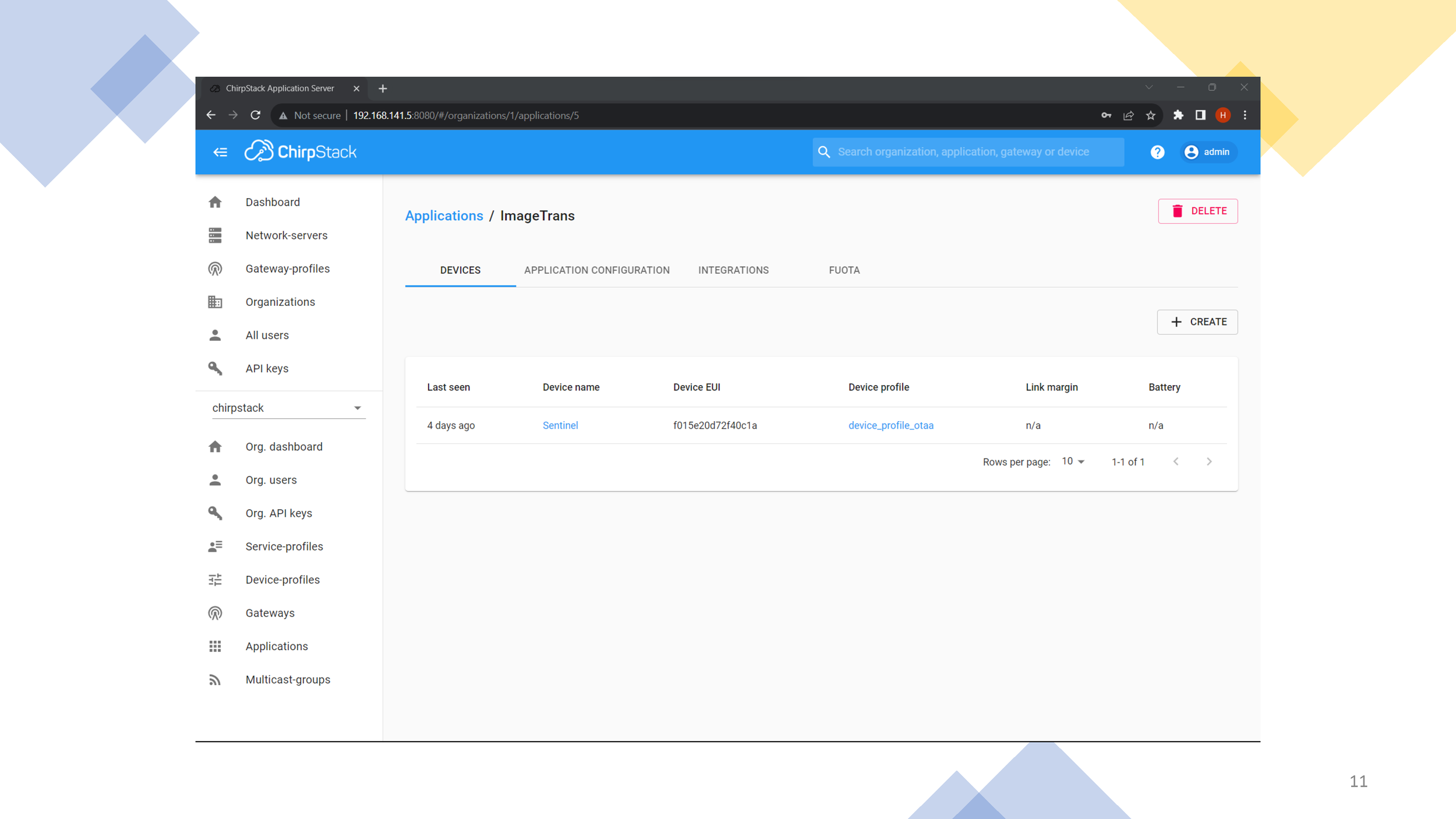Click the All users person icon
The width and height of the screenshot is (1456, 819).
[x=215, y=335]
